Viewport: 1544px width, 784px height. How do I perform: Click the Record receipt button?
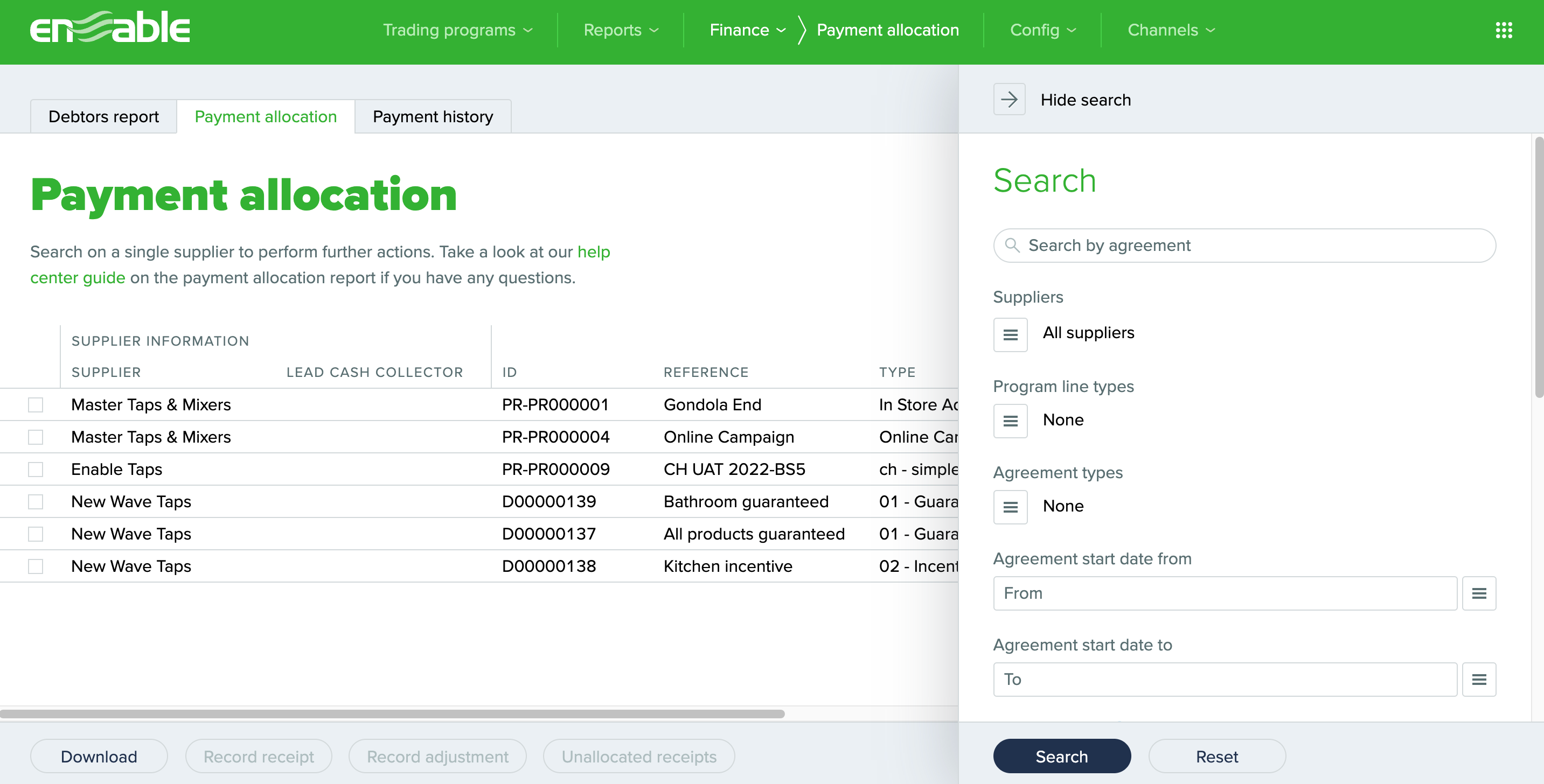click(x=259, y=757)
